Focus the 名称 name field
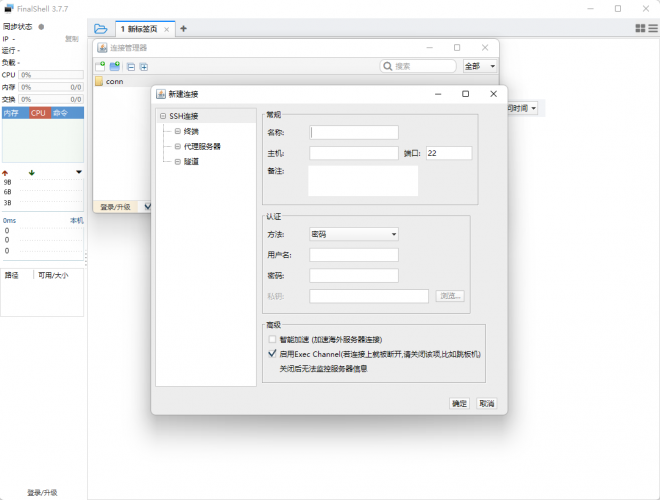 click(x=354, y=133)
